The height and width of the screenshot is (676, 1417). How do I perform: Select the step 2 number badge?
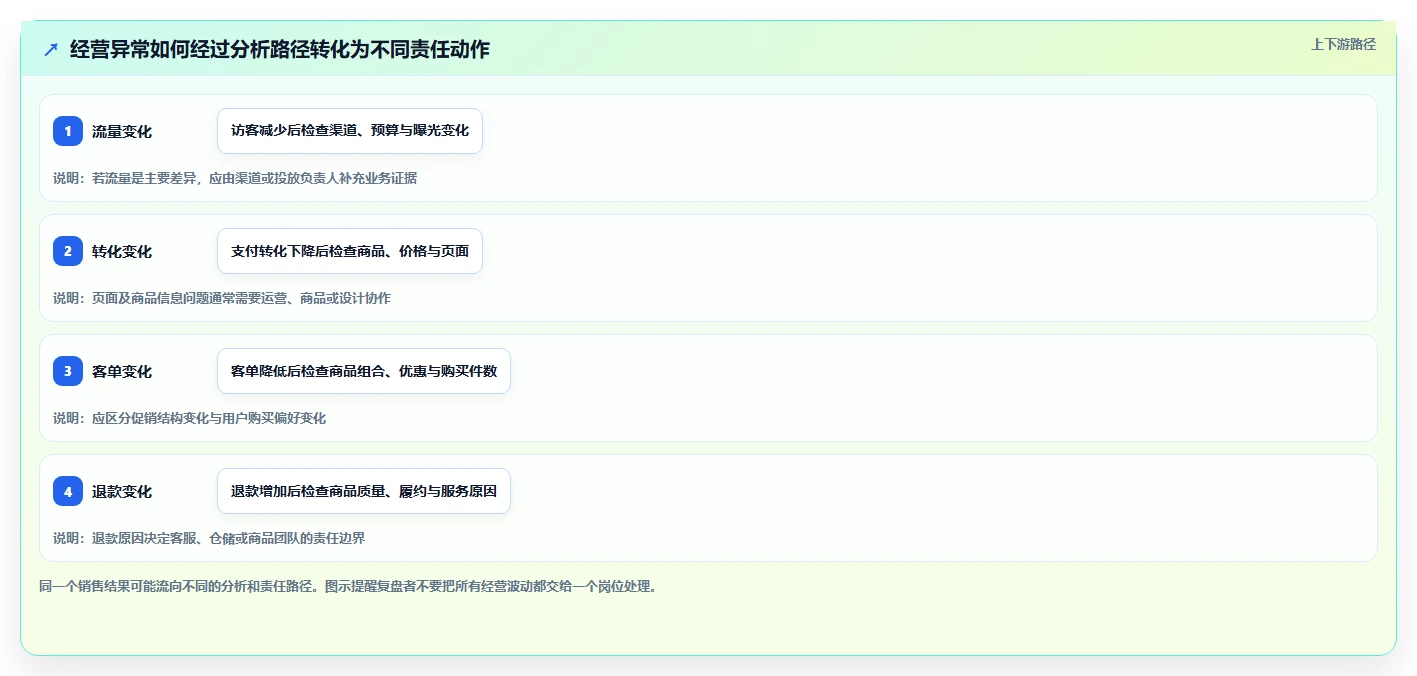coord(68,251)
